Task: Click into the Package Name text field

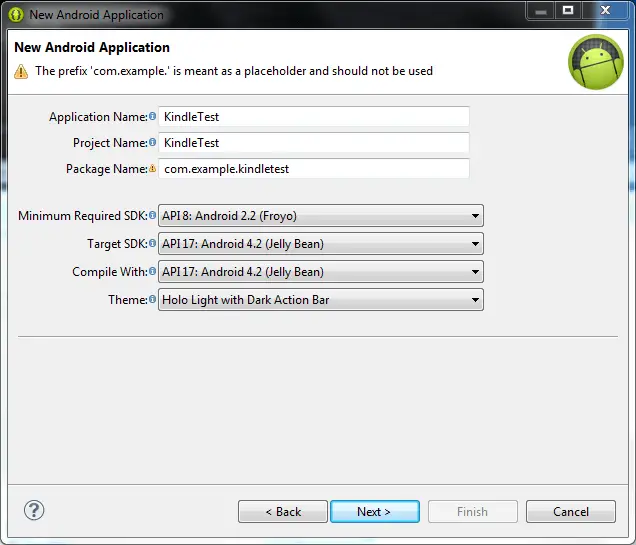Action: (x=314, y=169)
